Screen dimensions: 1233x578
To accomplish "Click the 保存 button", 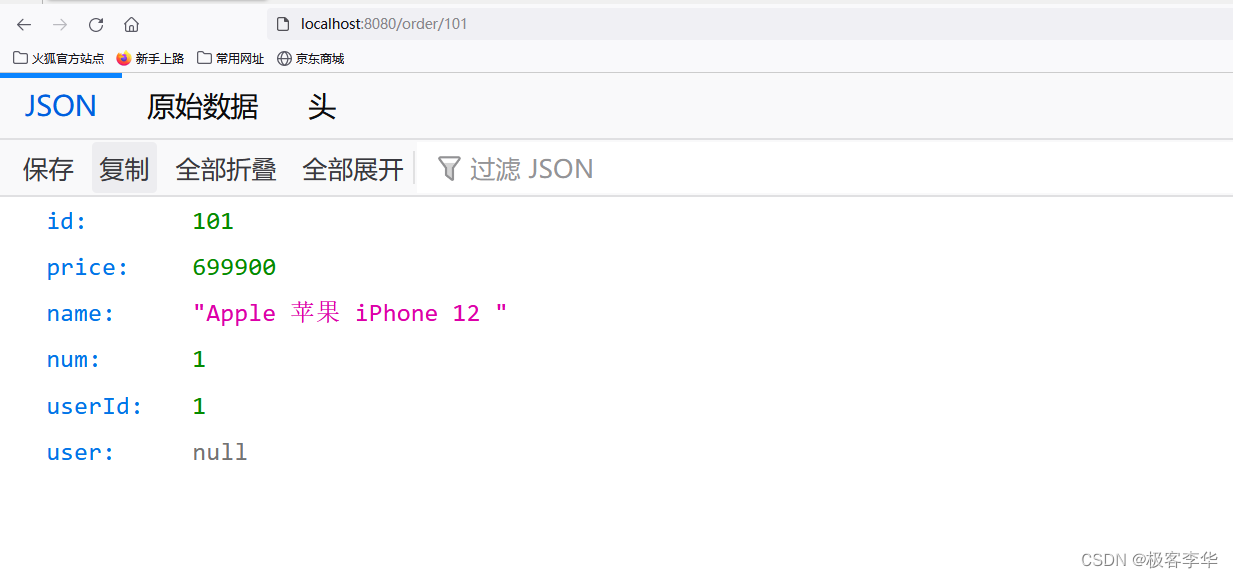I will coord(48,169).
